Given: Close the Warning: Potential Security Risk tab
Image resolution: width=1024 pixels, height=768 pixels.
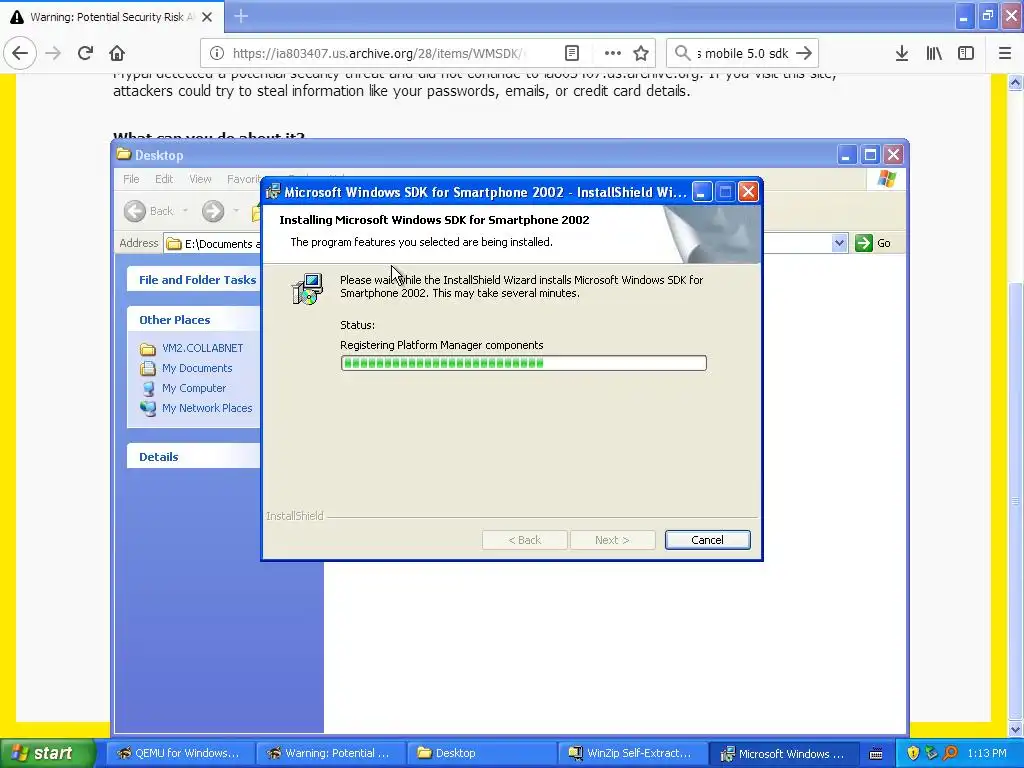Looking at the screenshot, I should 207,17.
